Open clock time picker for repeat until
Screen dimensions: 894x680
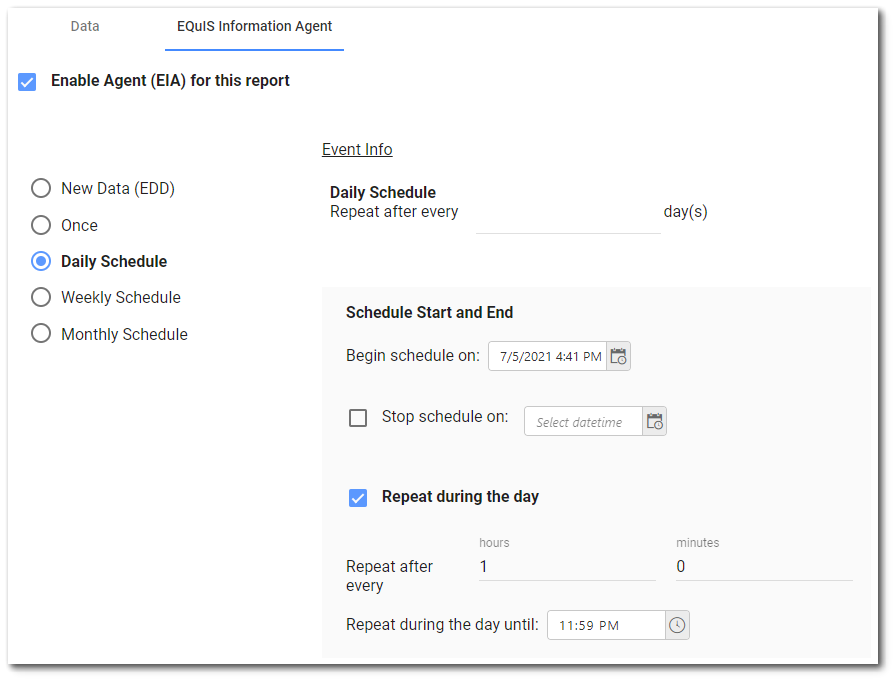coord(677,625)
